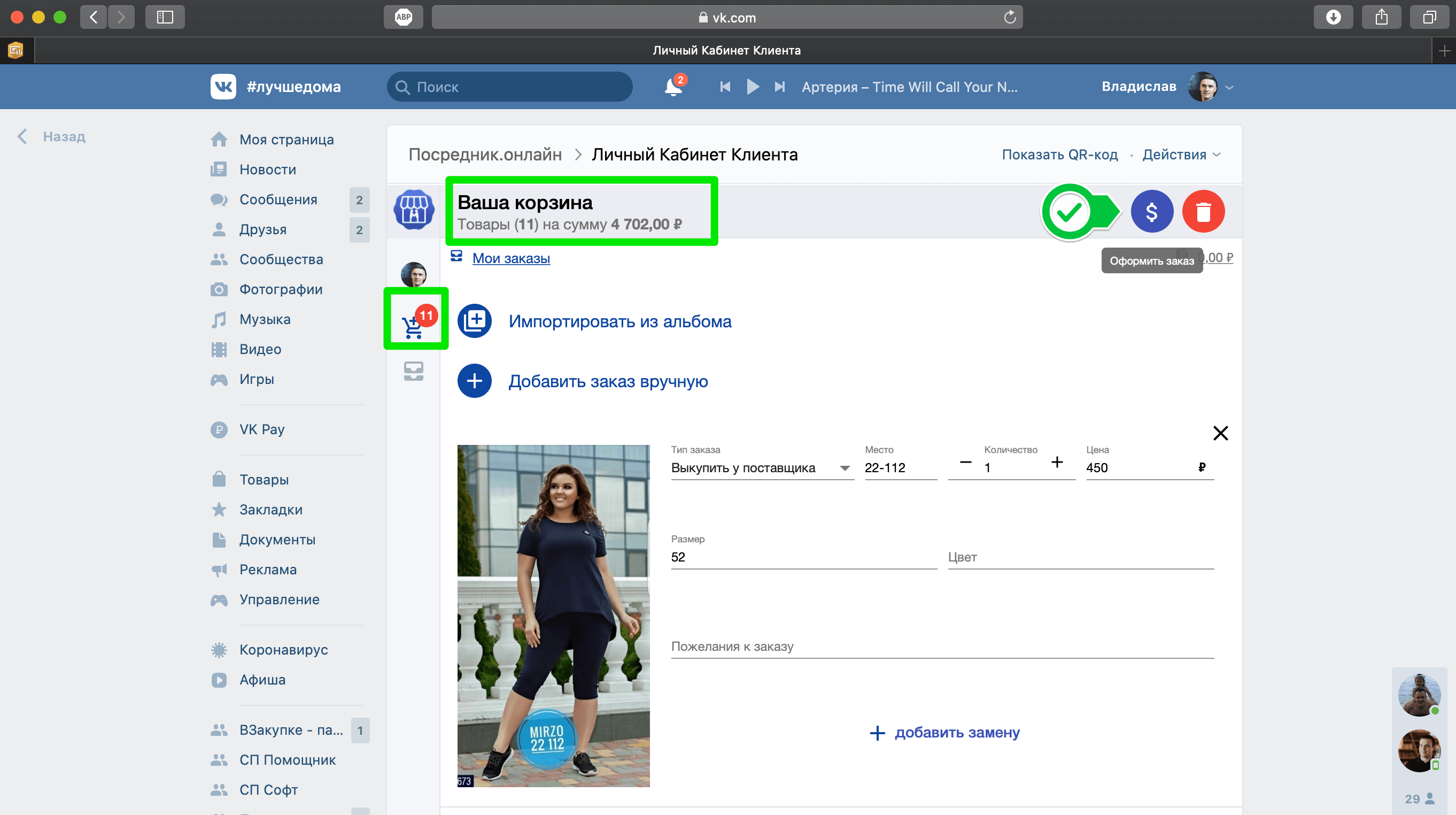The width and height of the screenshot is (1456, 815).
Task: Click the green checkmark checkout button
Action: tap(1069, 212)
